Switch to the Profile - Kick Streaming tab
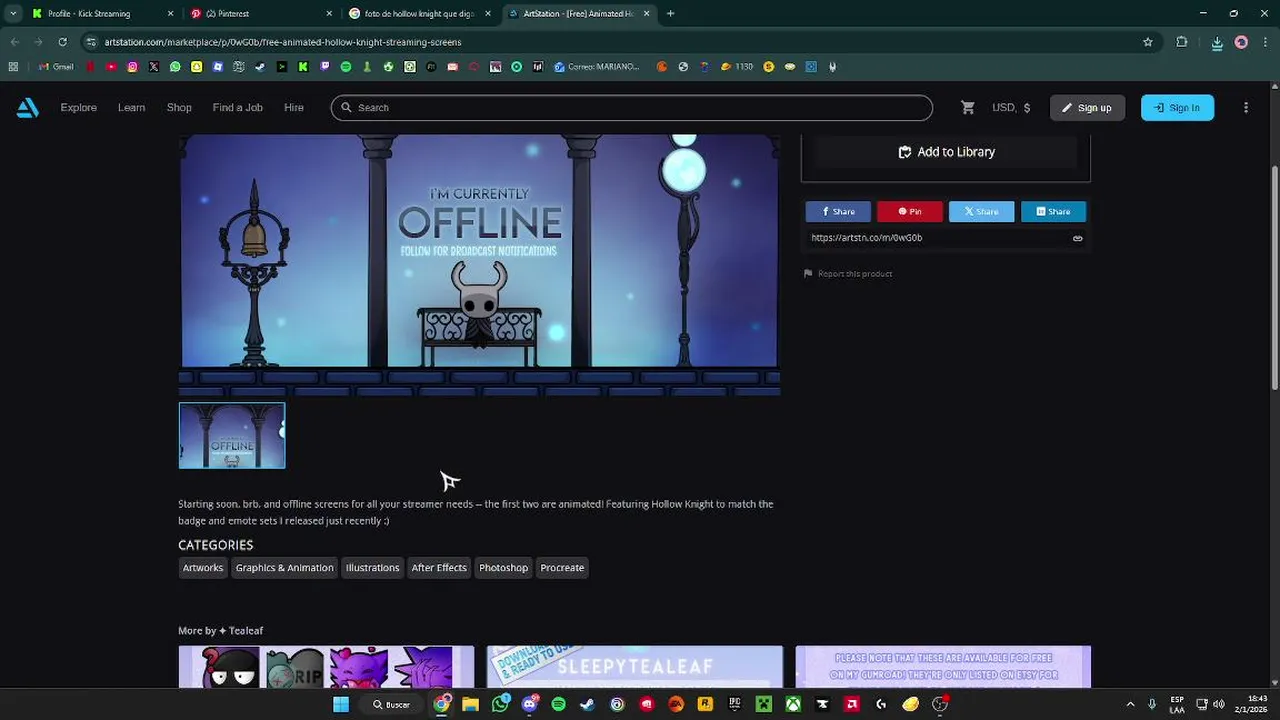 pyautogui.click(x=100, y=13)
